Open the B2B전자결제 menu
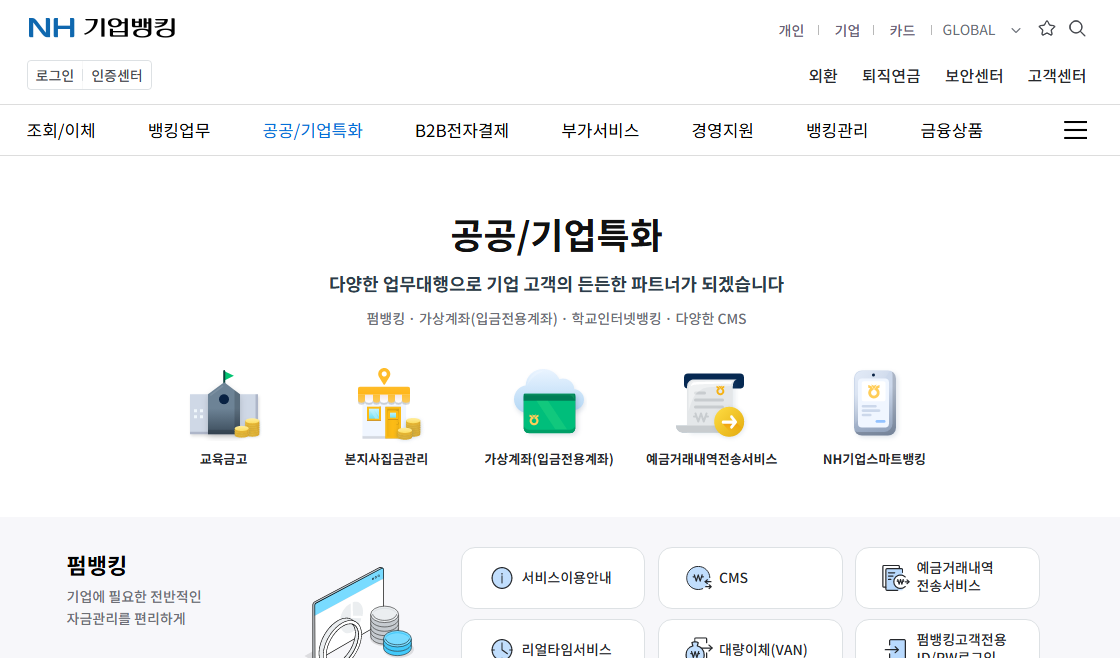Image resolution: width=1120 pixels, height=658 pixels. click(x=462, y=131)
